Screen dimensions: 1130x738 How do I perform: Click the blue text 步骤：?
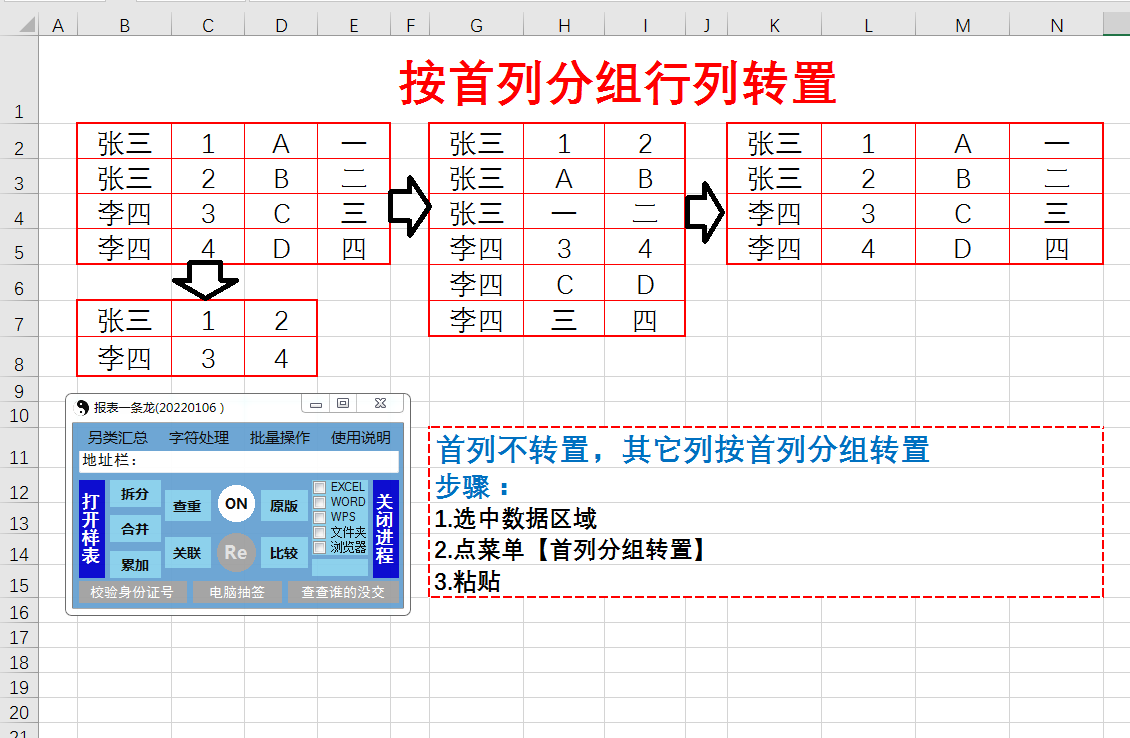click(473, 486)
